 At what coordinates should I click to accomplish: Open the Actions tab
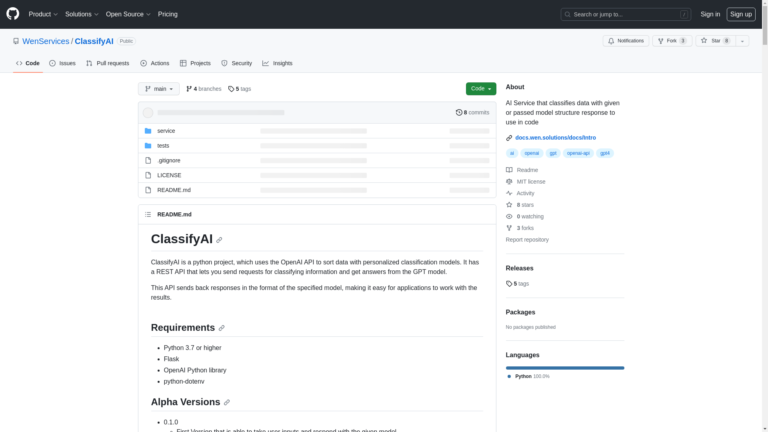(x=155, y=63)
